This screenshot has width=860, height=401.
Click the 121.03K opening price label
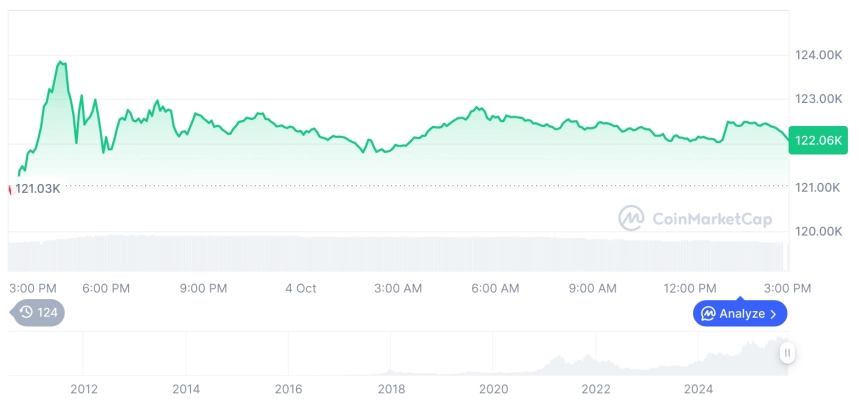pos(38,188)
